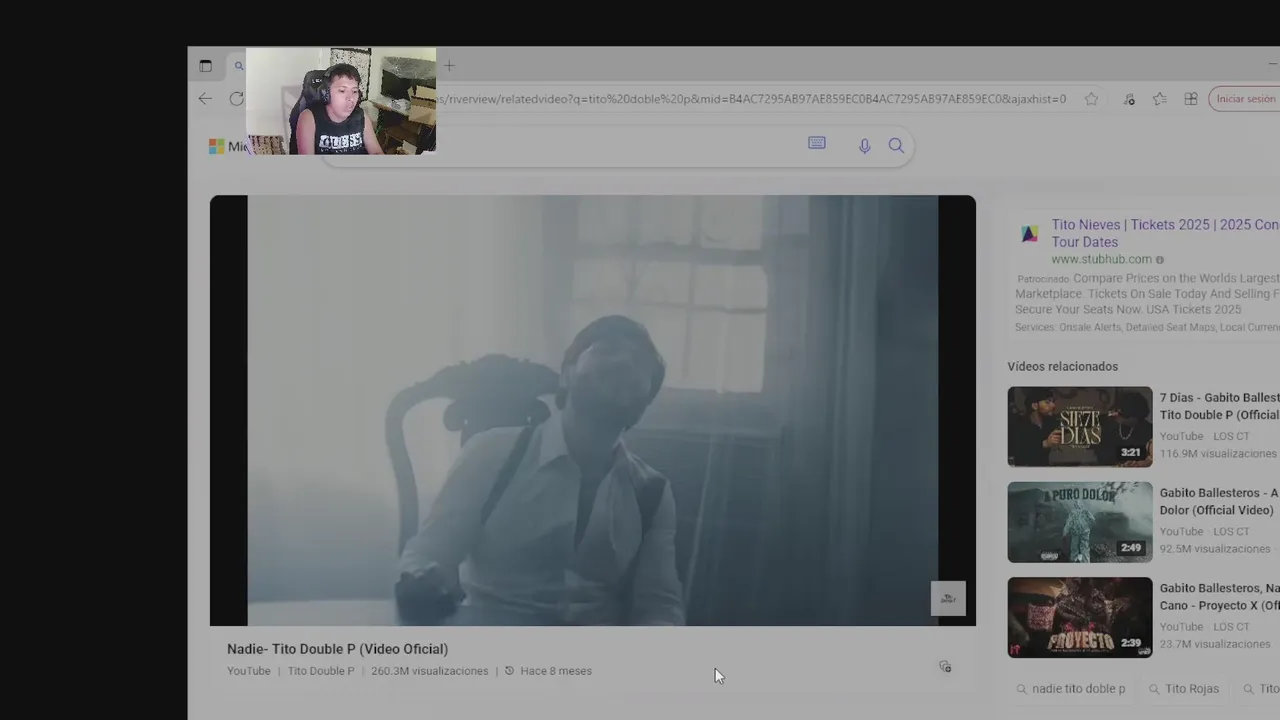
Task: Reload the current page
Action: (x=236, y=98)
